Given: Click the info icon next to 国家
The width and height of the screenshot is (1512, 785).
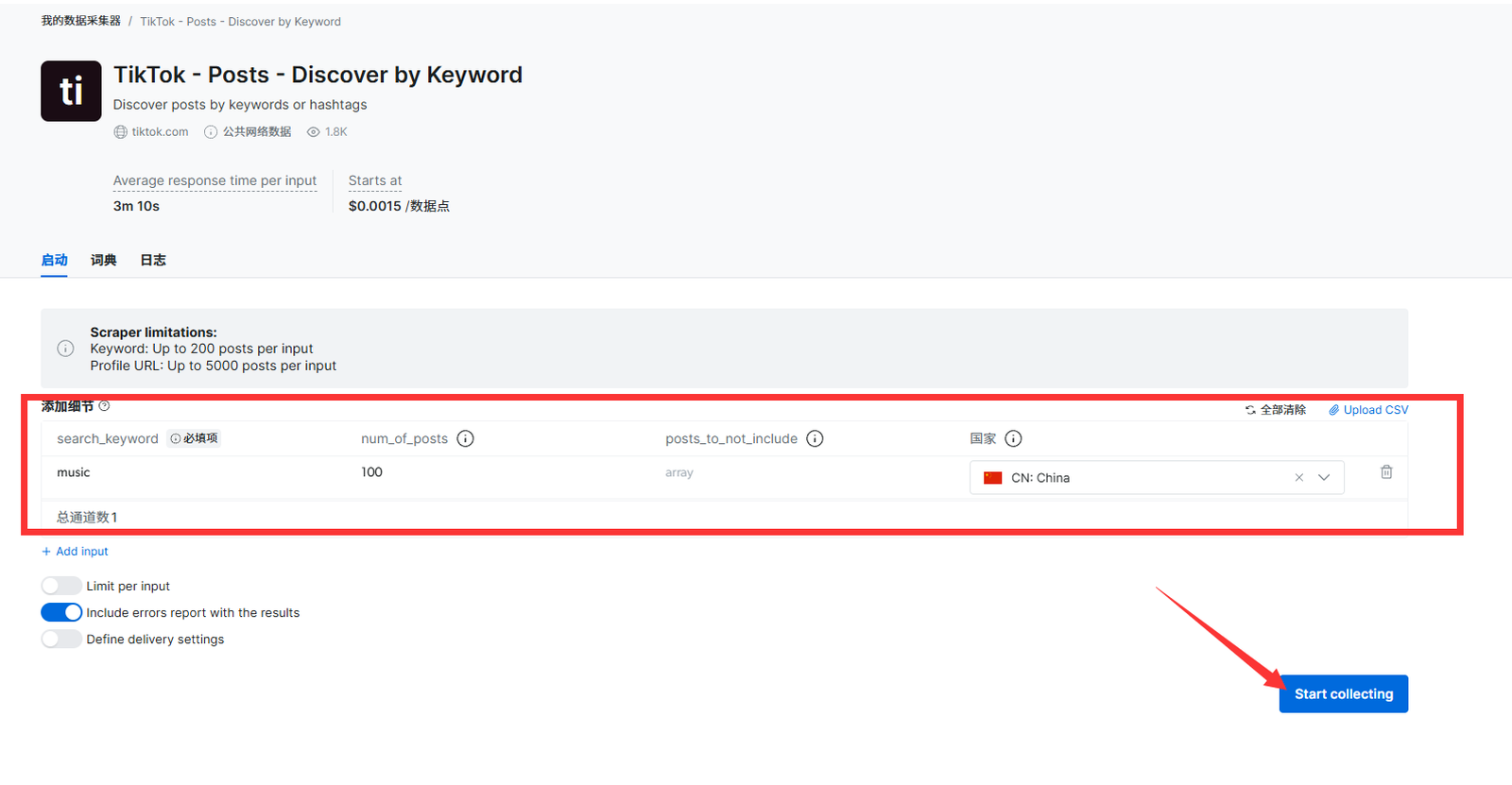Looking at the screenshot, I should pyautogui.click(x=1013, y=438).
